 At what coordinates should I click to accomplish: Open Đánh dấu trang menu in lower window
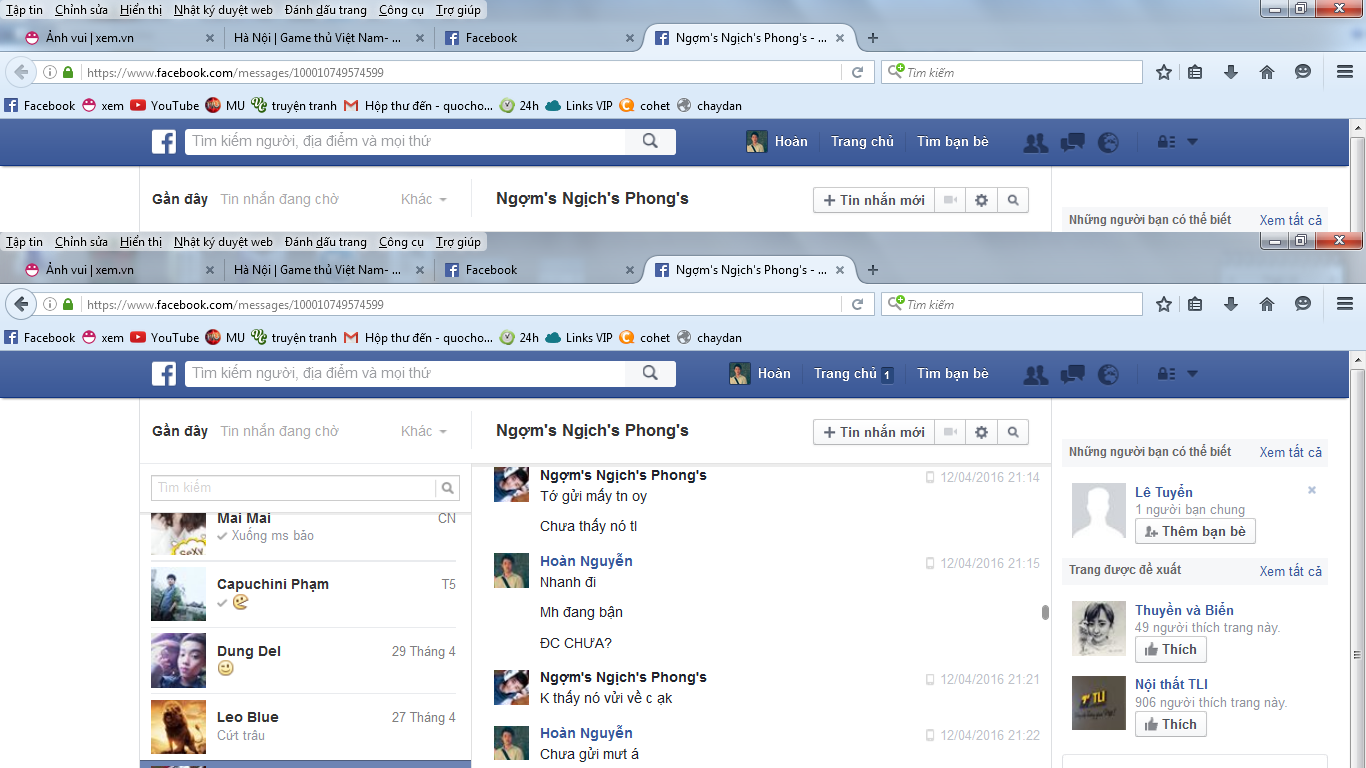326,242
